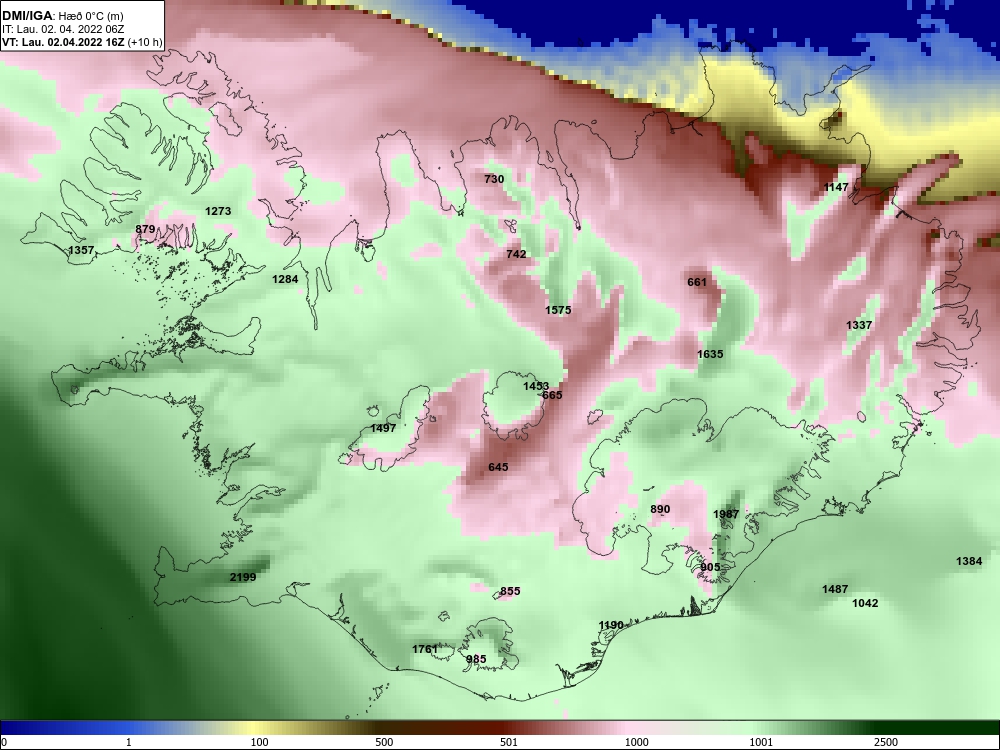Click the legend label 1001
The image size is (1000, 750).
[x=761, y=742]
